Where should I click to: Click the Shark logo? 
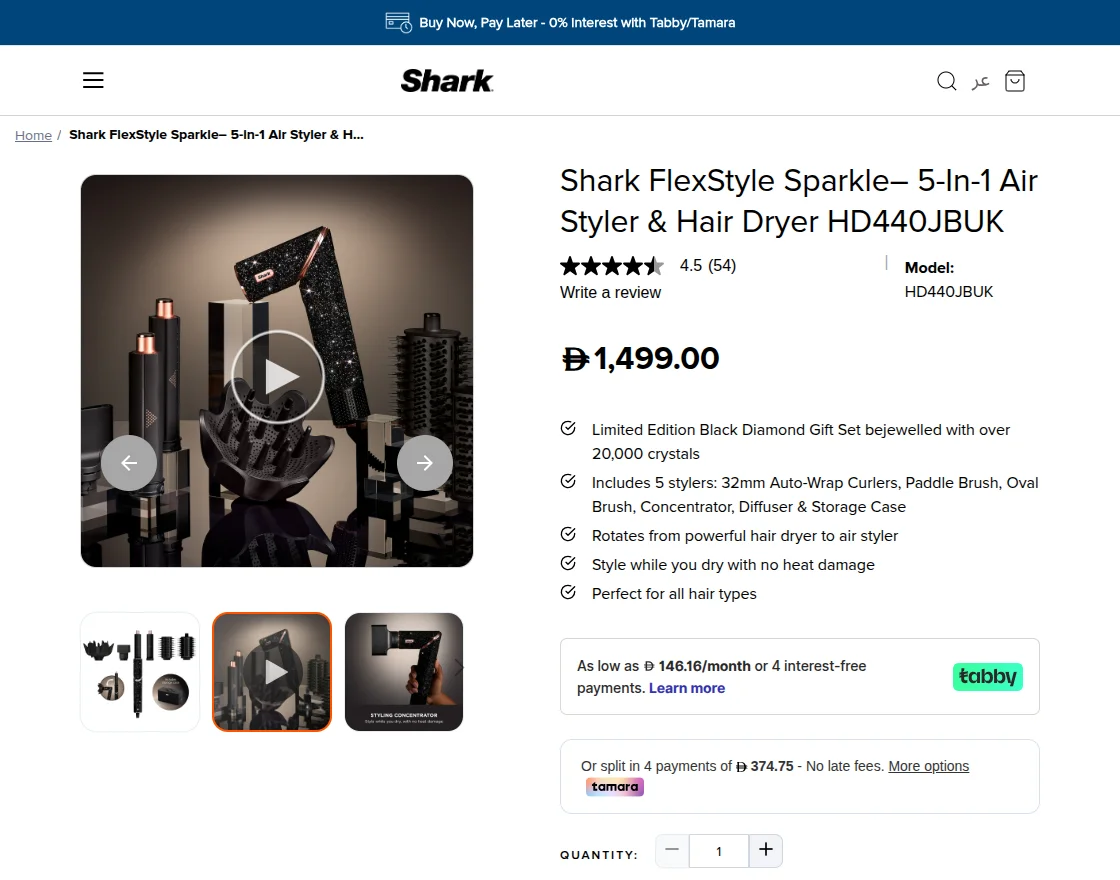pos(446,81)
